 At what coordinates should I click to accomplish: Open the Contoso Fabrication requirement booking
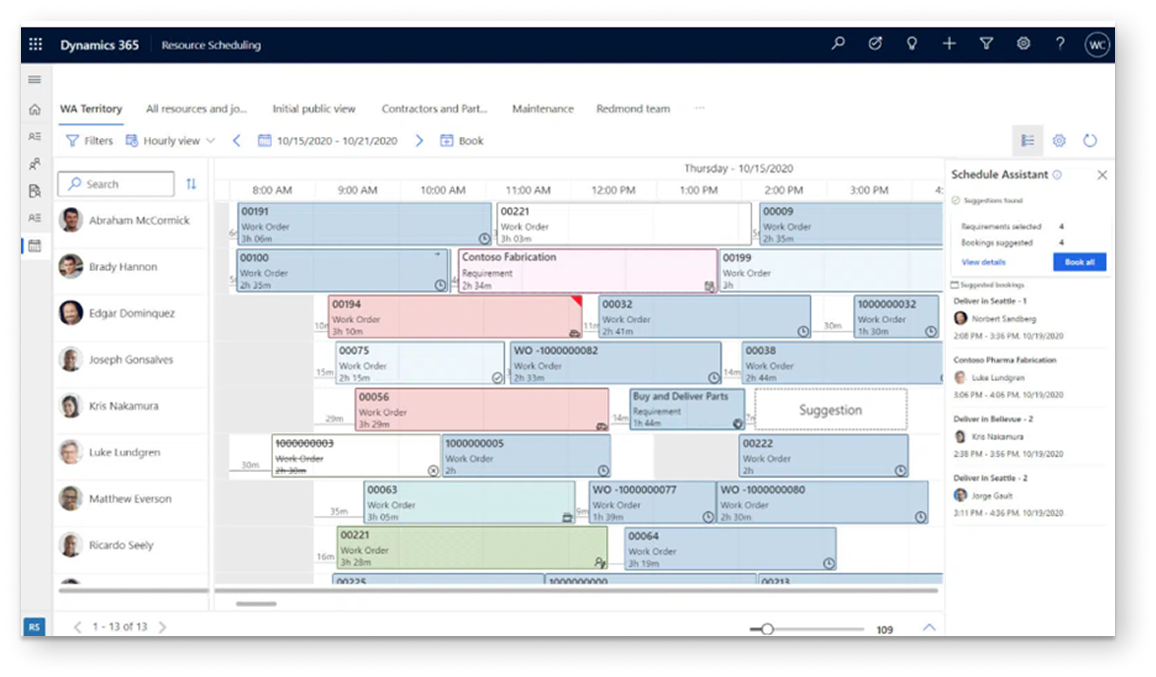[588, 271]
